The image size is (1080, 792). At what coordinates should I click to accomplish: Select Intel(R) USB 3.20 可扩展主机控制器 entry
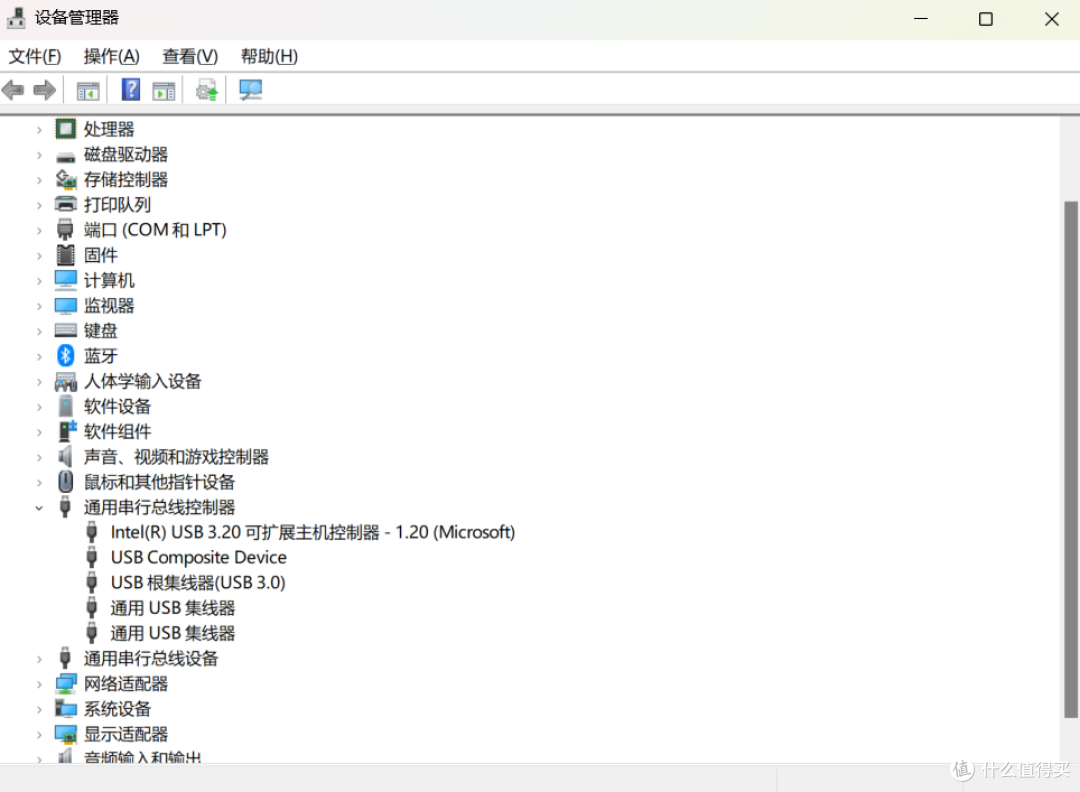[313, 532]
